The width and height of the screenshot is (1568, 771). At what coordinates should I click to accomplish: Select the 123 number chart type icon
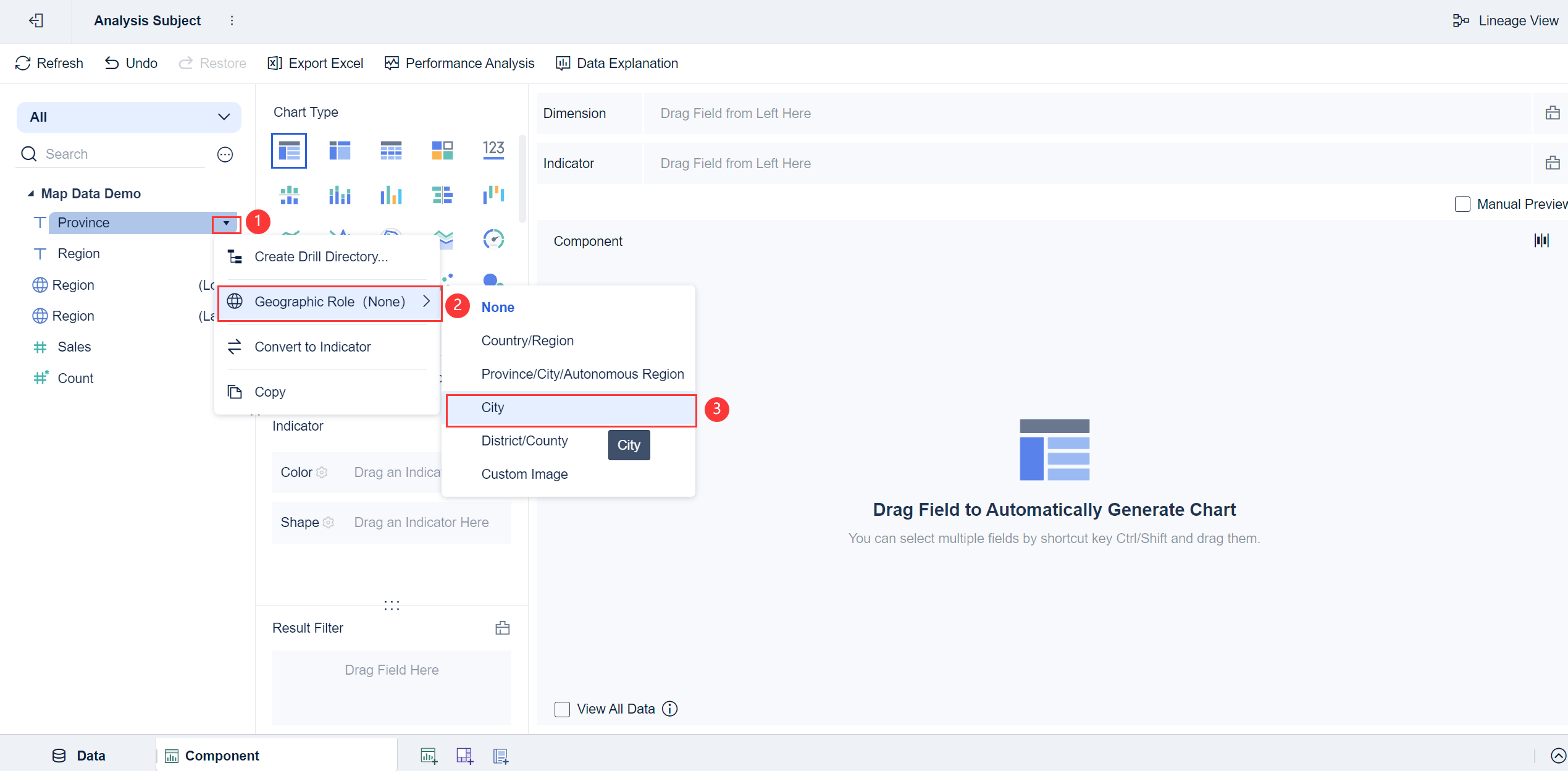(493, 150)
